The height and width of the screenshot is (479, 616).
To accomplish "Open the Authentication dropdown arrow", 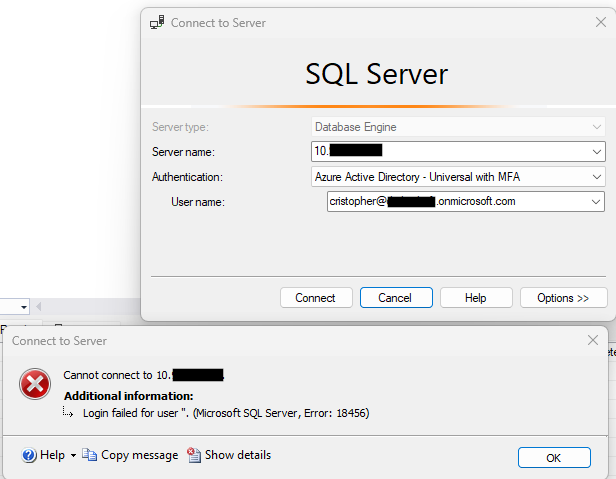I will pos(596,177).
